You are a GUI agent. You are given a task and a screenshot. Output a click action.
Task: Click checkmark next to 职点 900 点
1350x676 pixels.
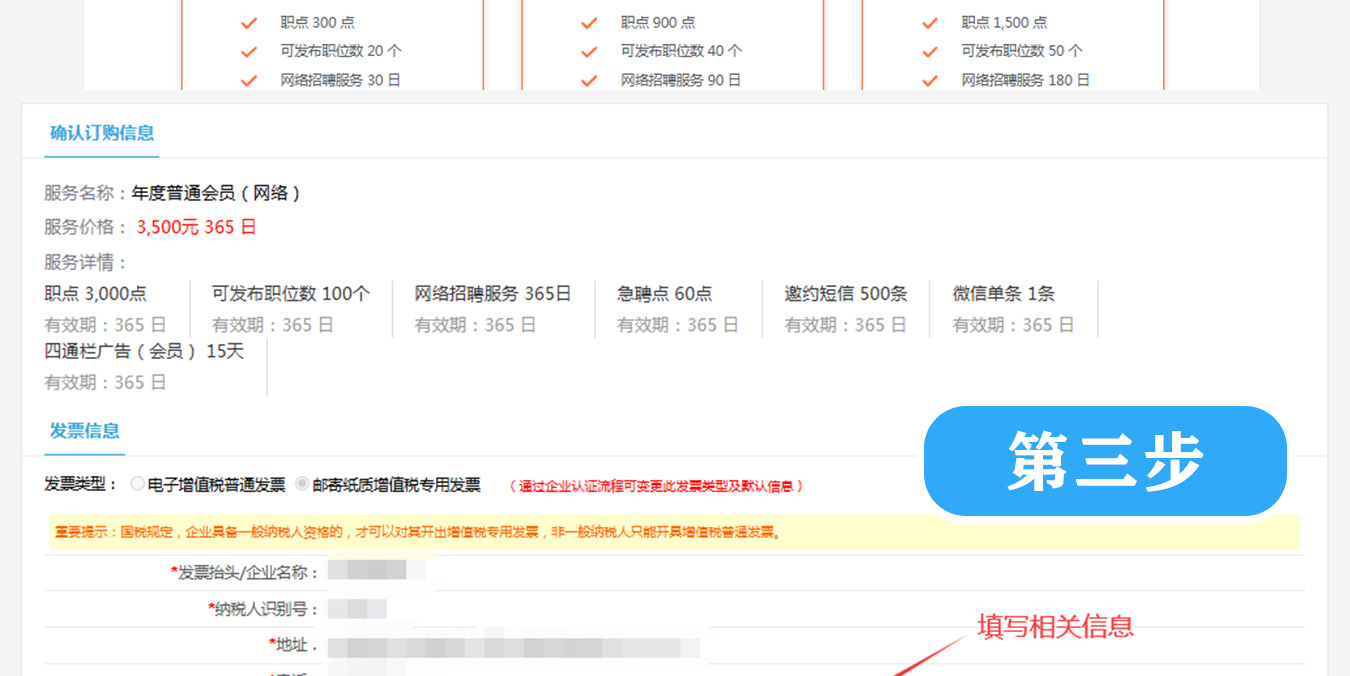coord(589,22)
